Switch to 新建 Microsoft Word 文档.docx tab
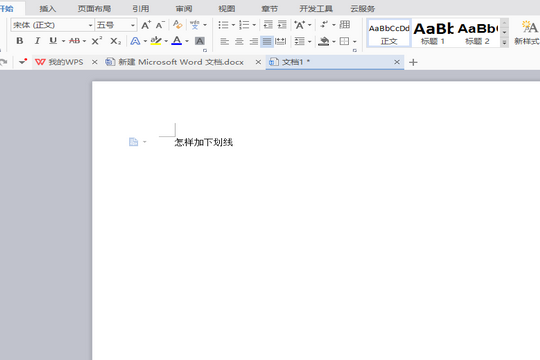540x360 pixels. tap(181, 62)
